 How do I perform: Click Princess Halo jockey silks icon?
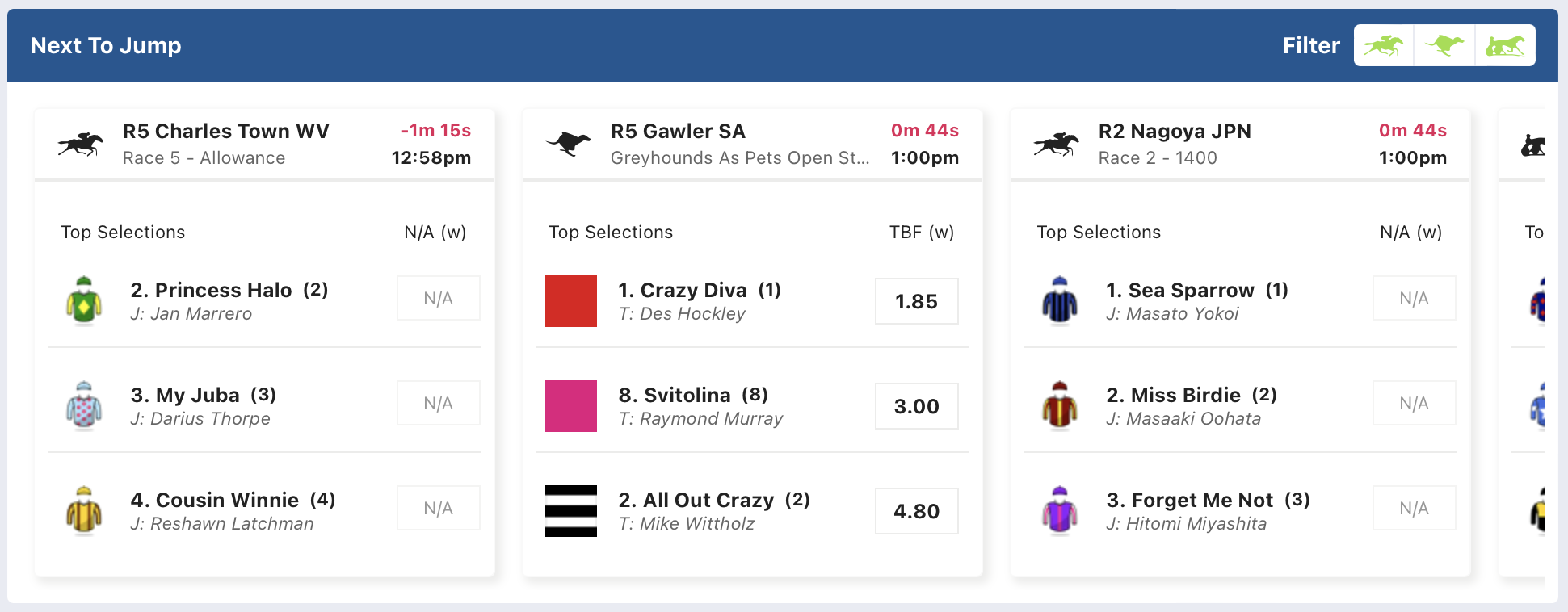point(84,300)
